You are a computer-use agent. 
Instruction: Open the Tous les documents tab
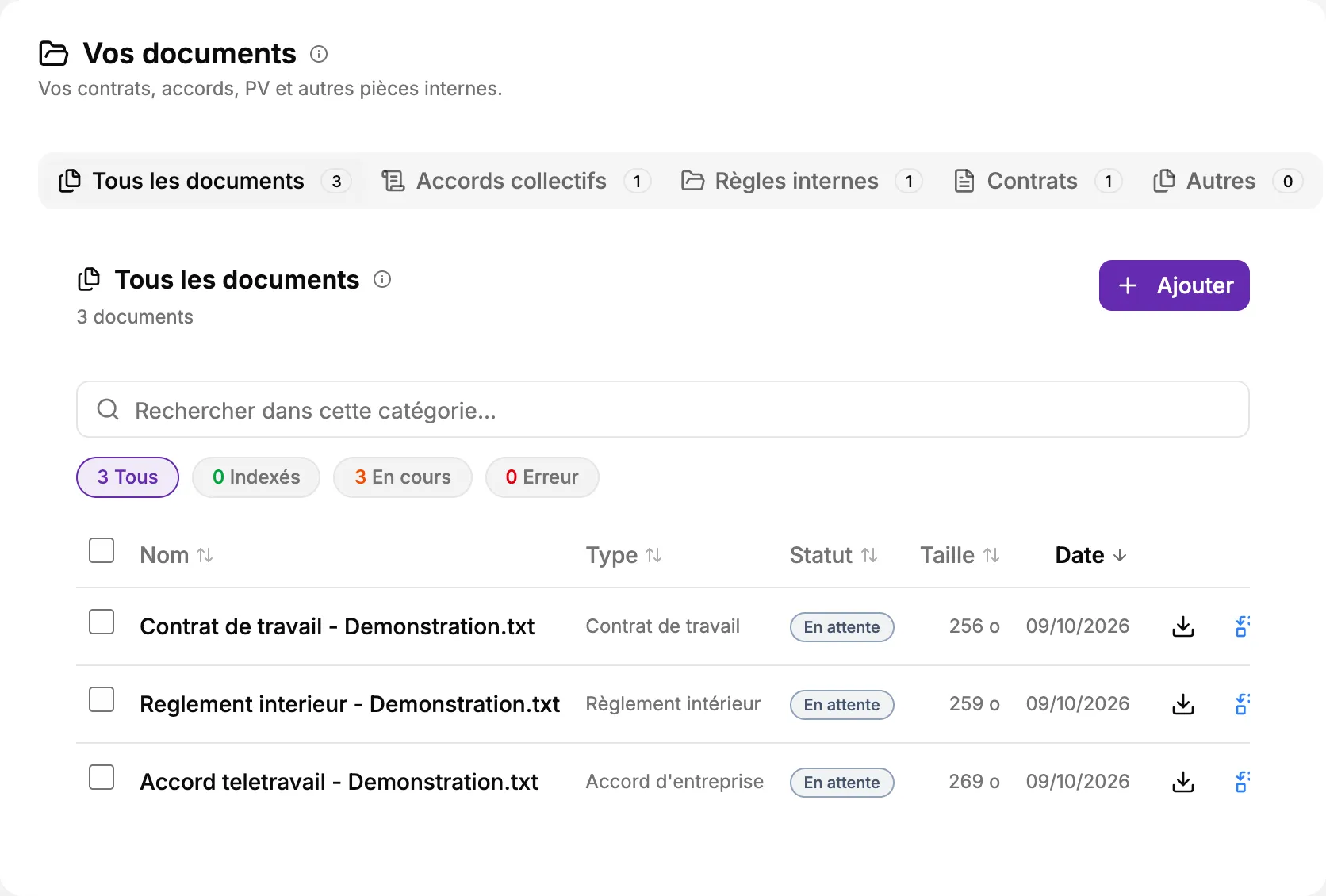coord(205,181)
